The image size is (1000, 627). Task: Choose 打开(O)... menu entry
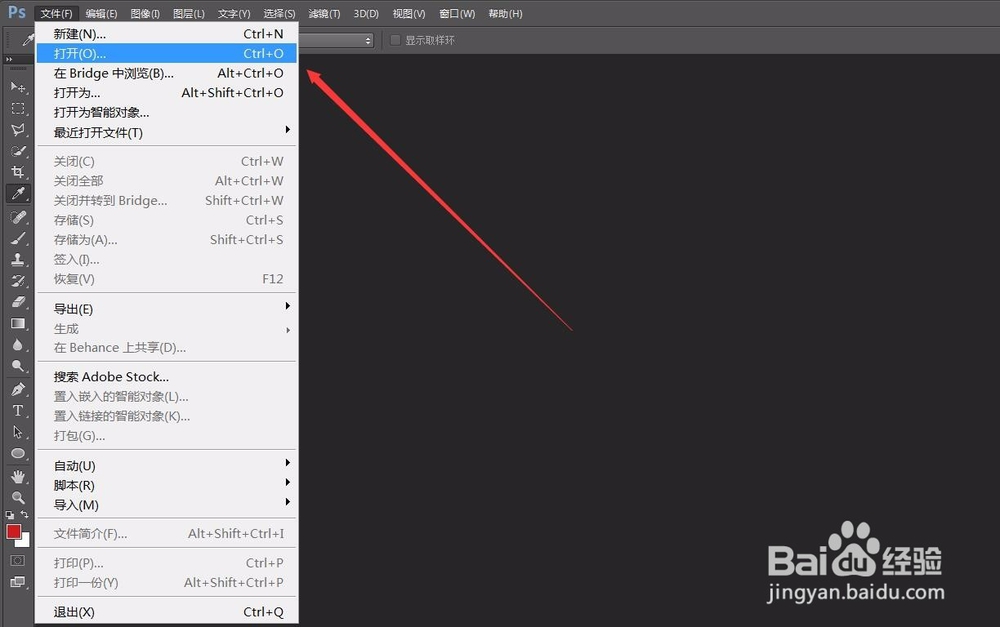coord(166,54)
